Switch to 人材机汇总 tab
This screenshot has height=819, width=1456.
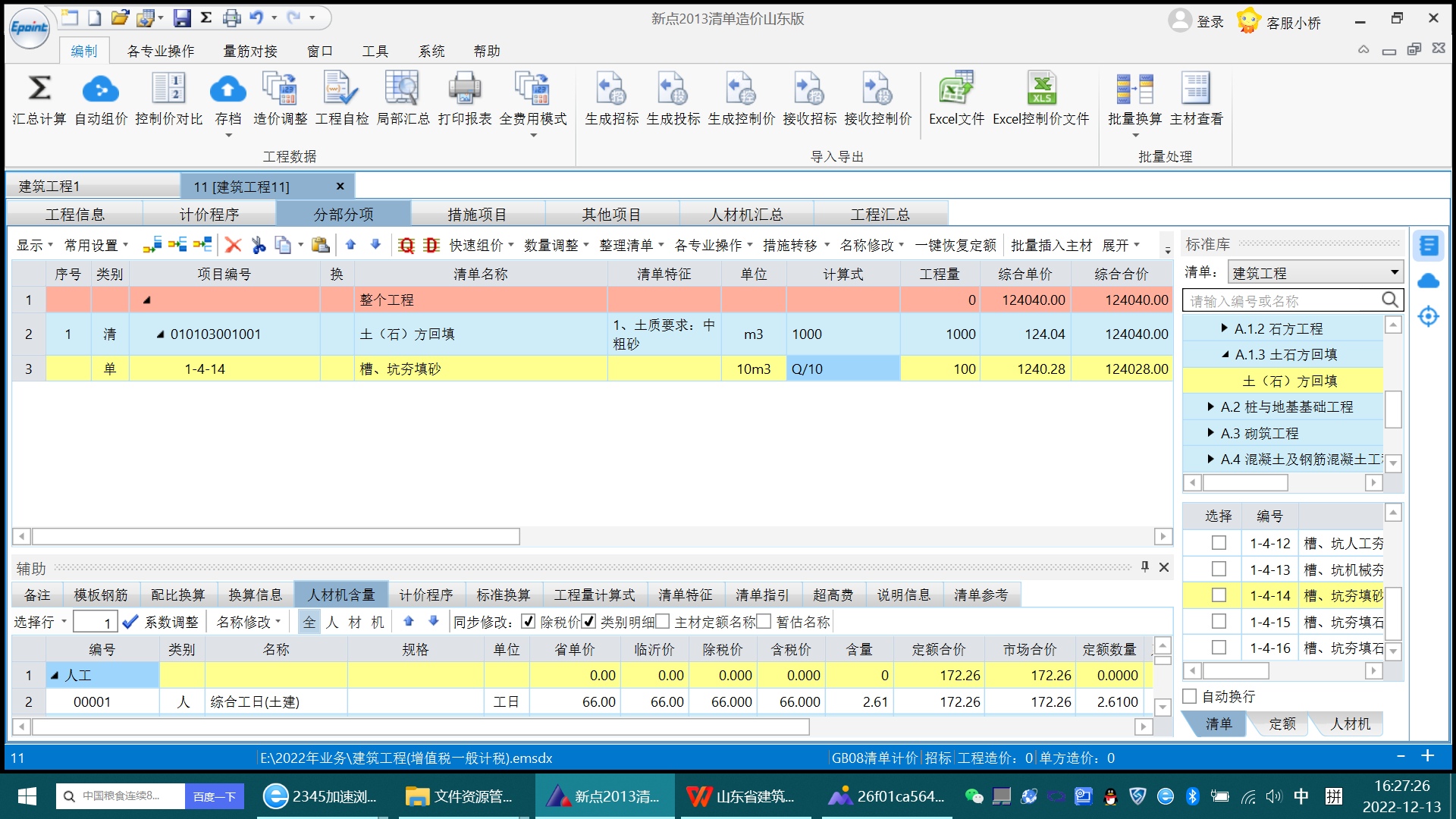click(x=746, y=215)
